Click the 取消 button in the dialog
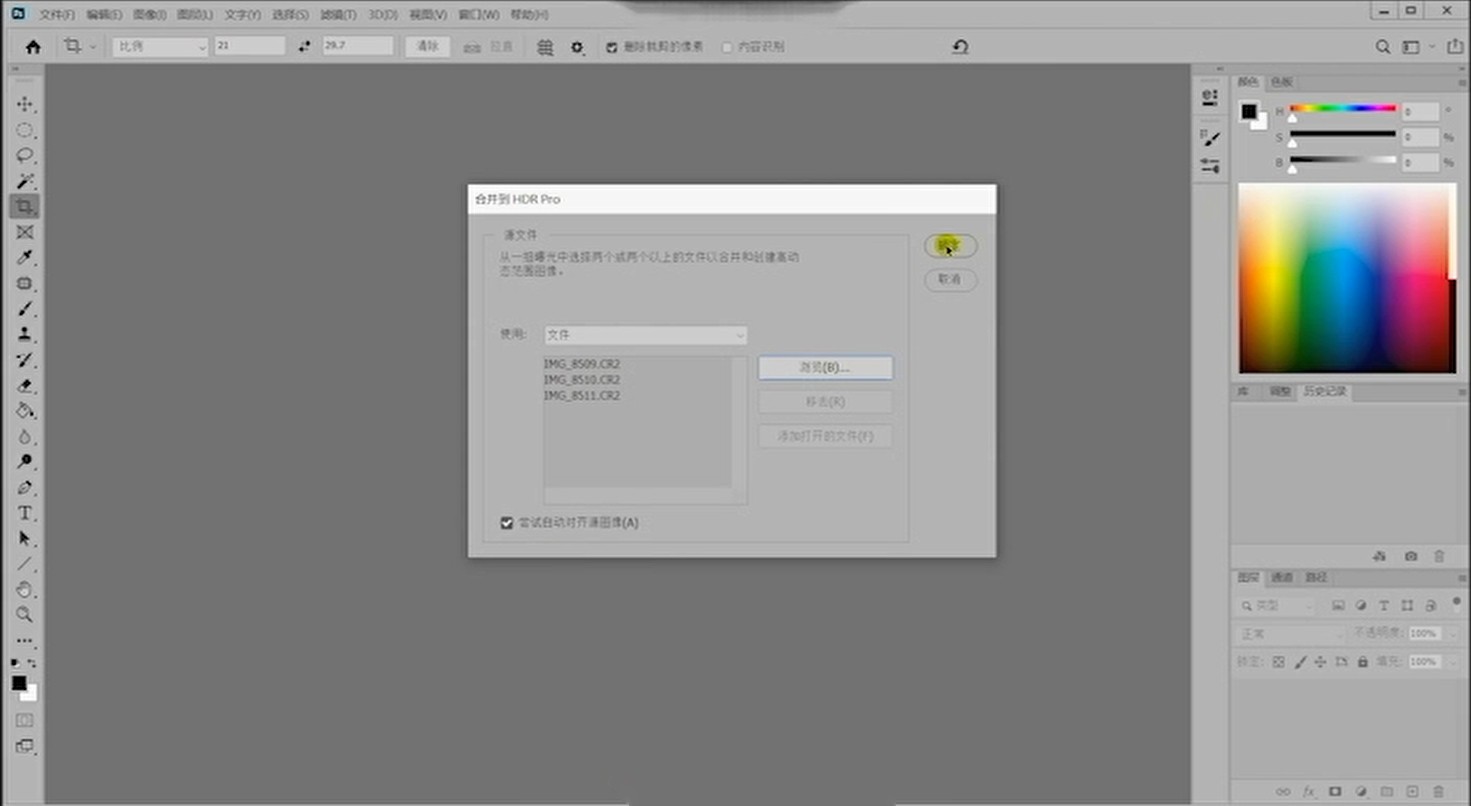Screen dimensions: 1471x806 tap(950, 280)
